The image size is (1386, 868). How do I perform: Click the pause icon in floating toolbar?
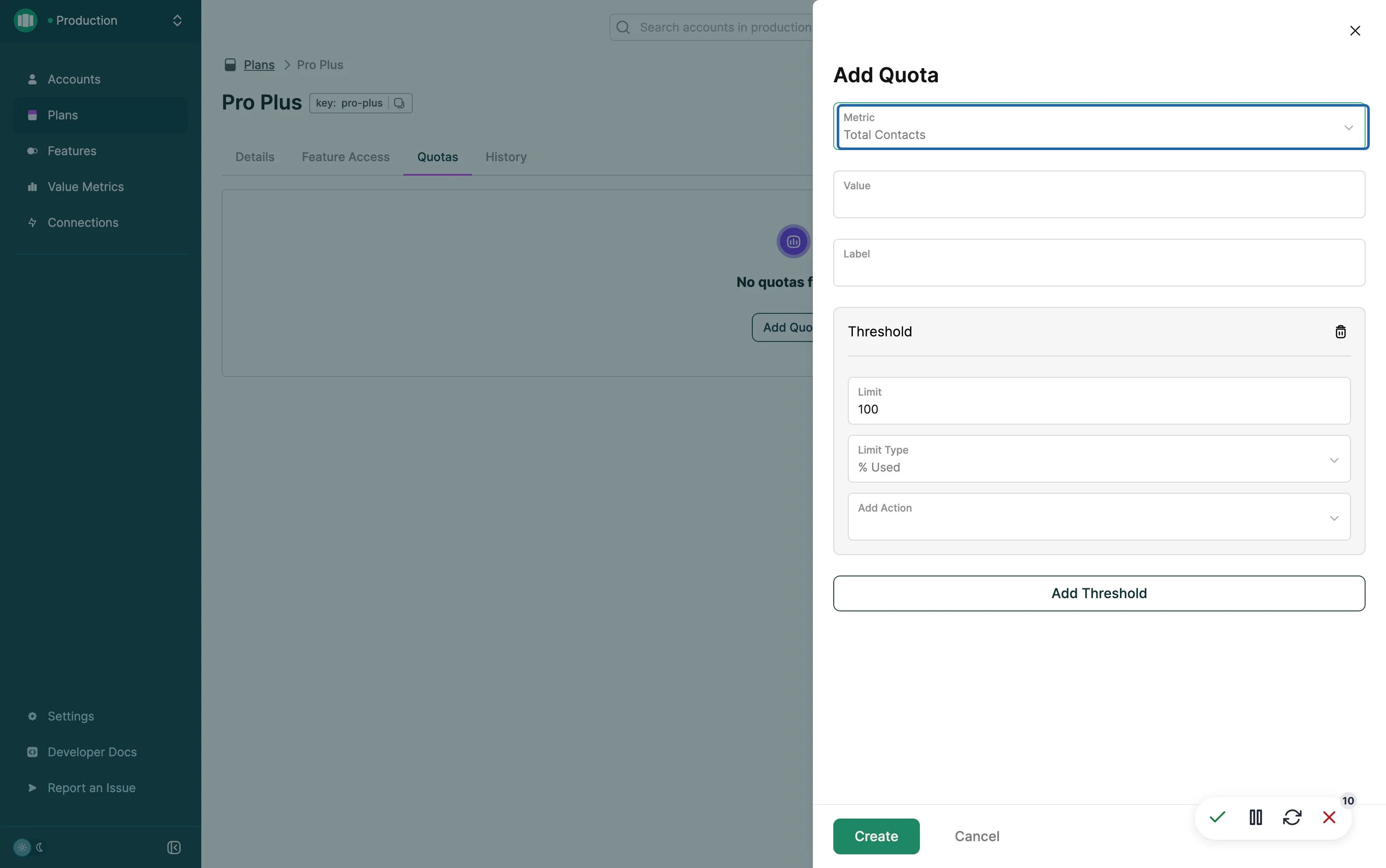click(x=1255, y=817)
